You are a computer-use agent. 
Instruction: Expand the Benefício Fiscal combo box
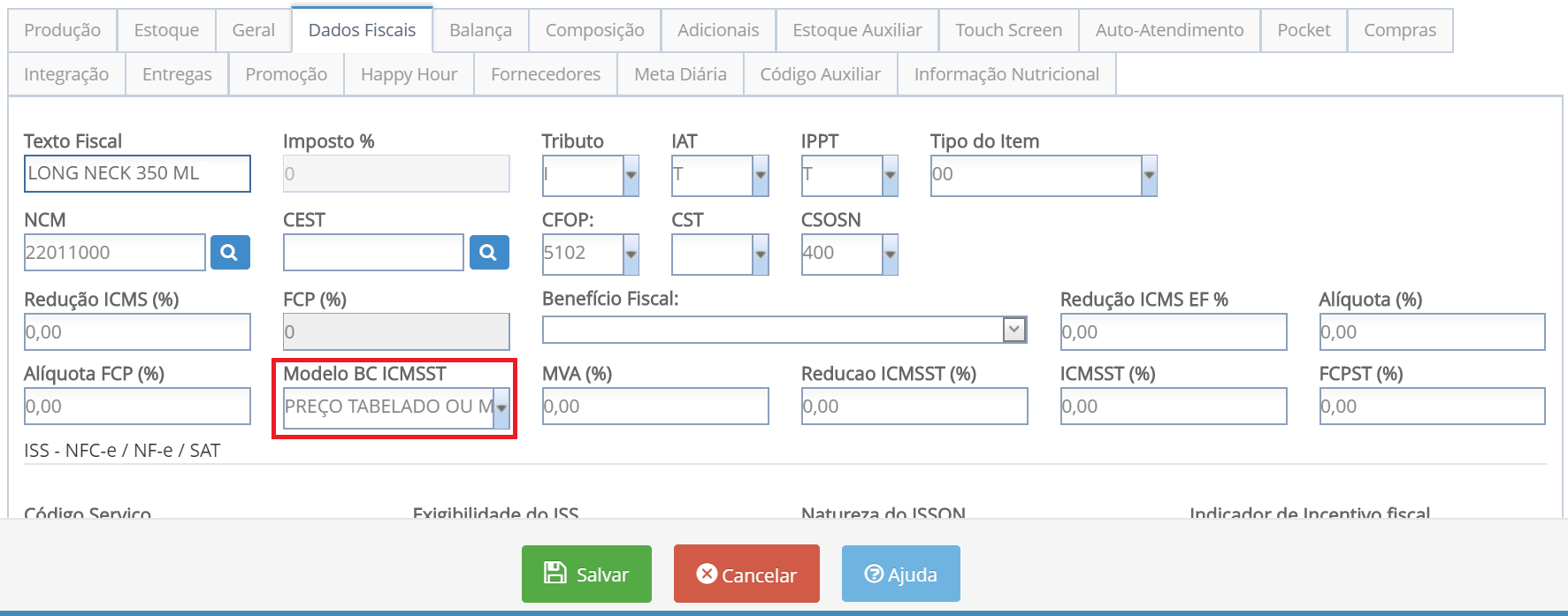(1014, 330)
